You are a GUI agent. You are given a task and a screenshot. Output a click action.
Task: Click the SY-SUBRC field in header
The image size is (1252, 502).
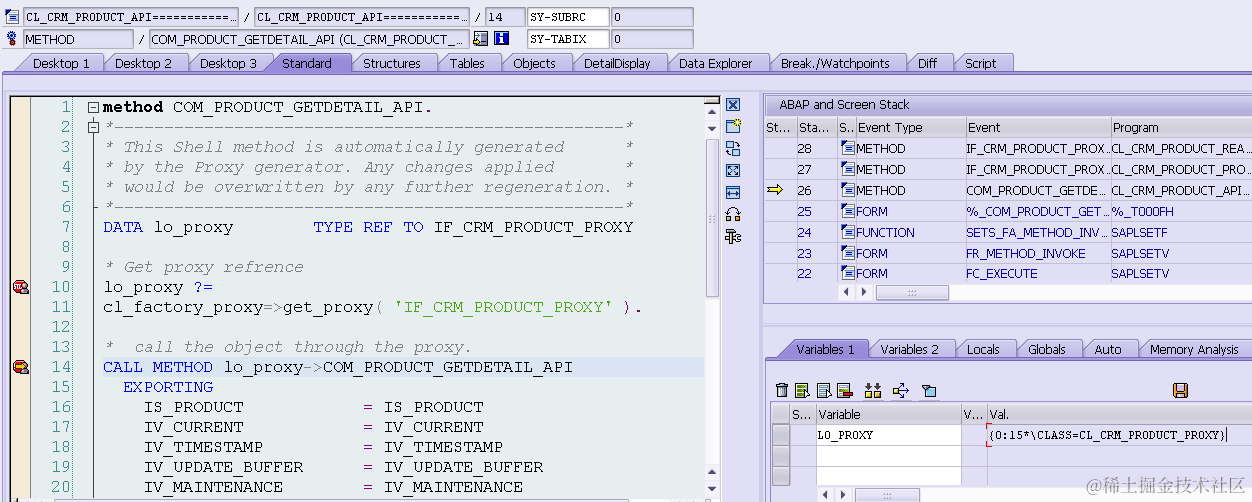point(568,17)
